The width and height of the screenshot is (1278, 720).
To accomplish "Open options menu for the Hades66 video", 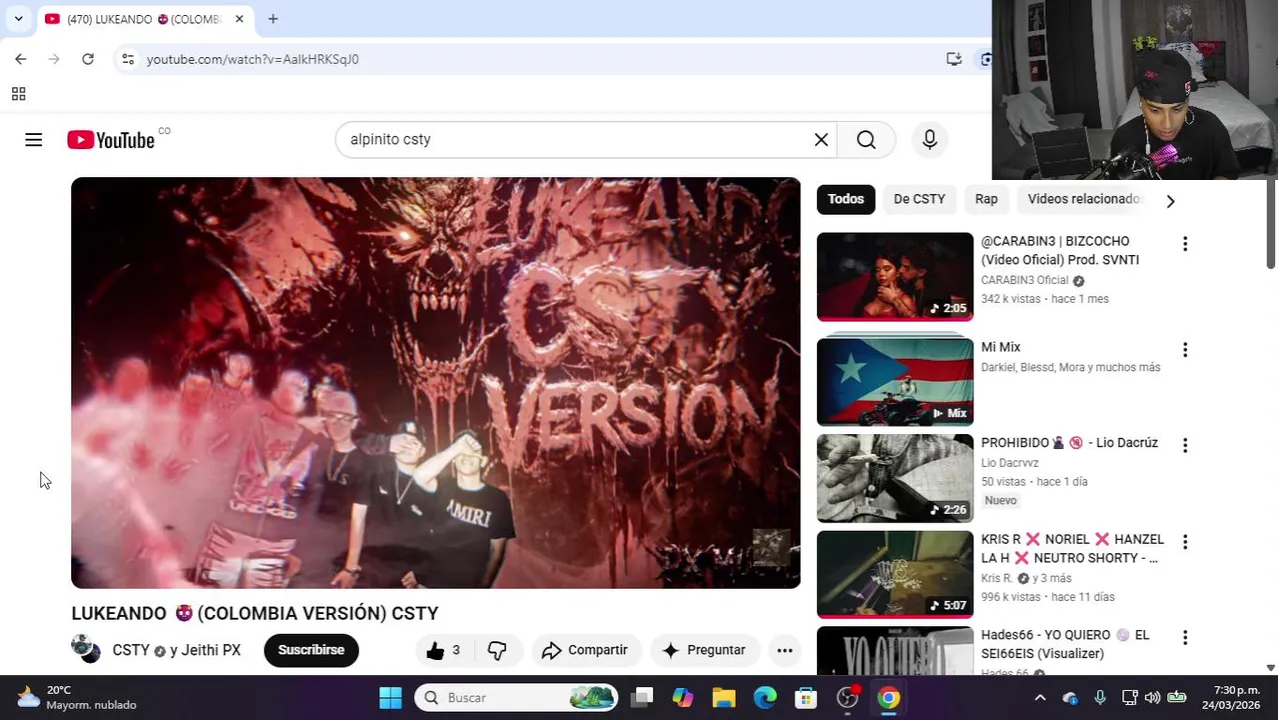I will (x=1185, y=638).
